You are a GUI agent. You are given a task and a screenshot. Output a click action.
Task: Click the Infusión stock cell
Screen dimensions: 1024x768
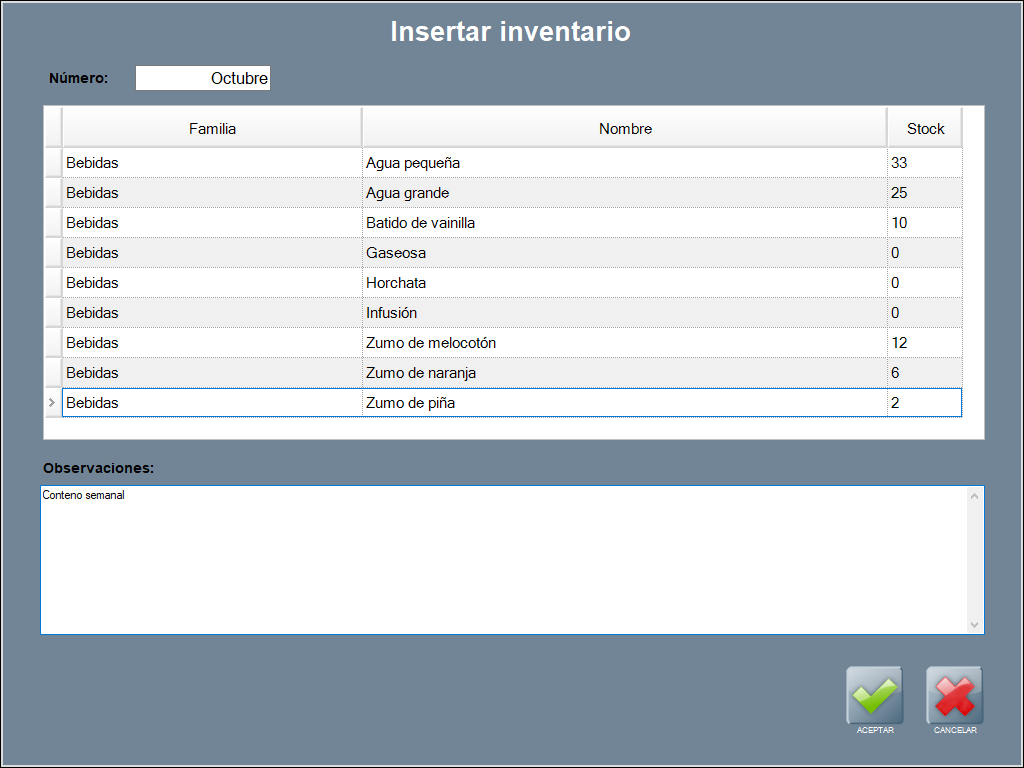[924, 313]
